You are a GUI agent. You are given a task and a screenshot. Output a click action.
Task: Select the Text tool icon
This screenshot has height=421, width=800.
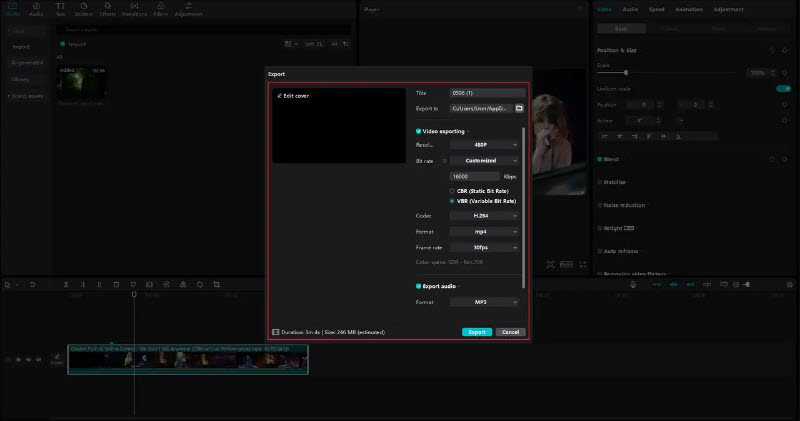[61, 8]
